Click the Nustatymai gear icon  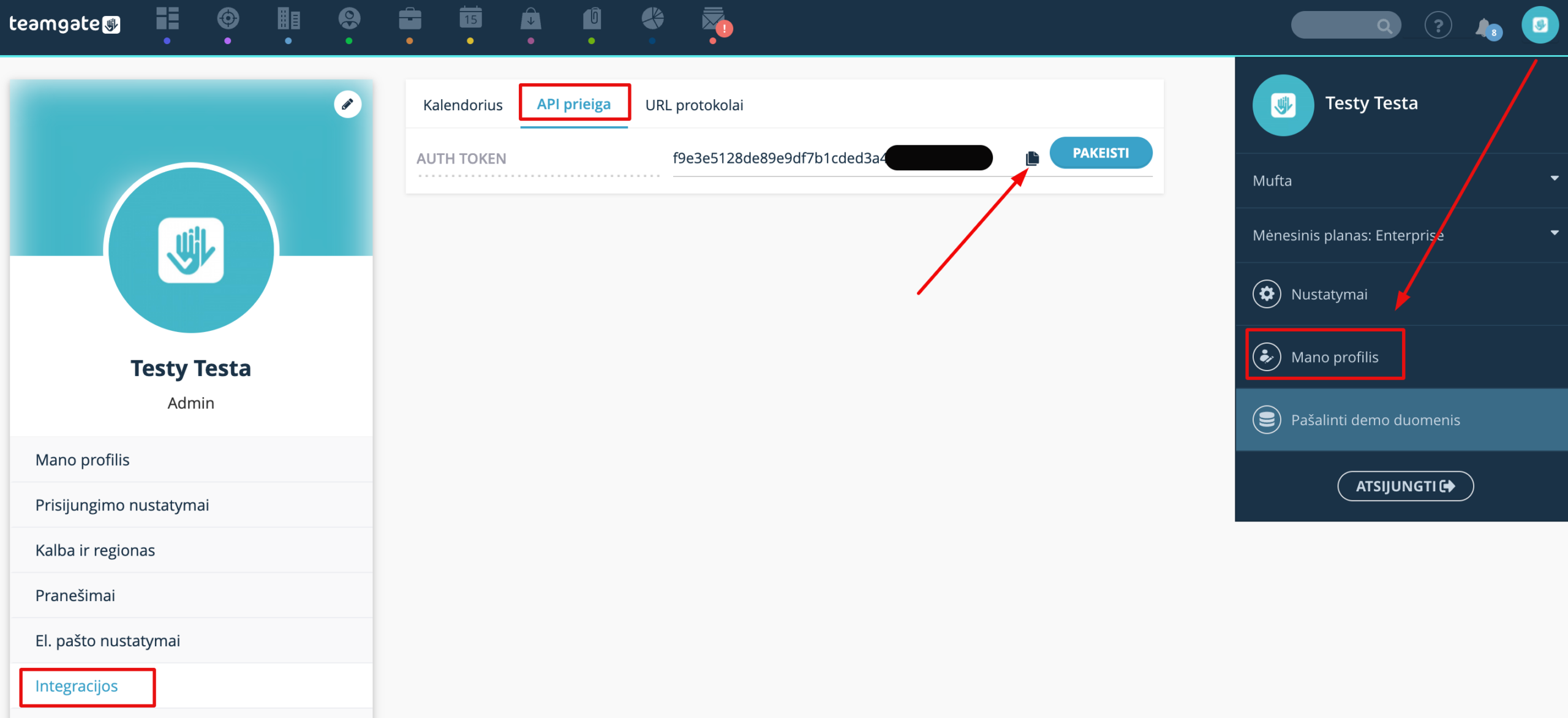1267,294
